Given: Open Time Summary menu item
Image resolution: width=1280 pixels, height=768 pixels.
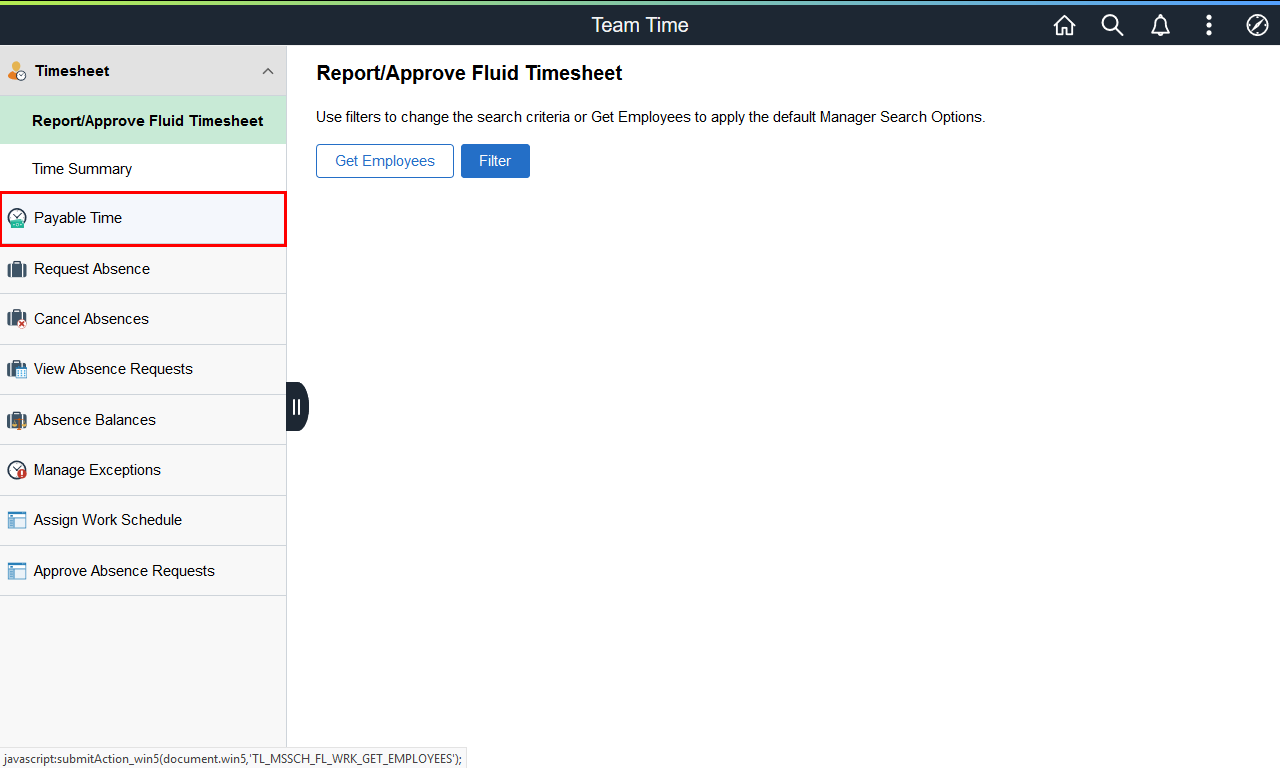Looking at the screenshot, I should (x=82, y=169).
